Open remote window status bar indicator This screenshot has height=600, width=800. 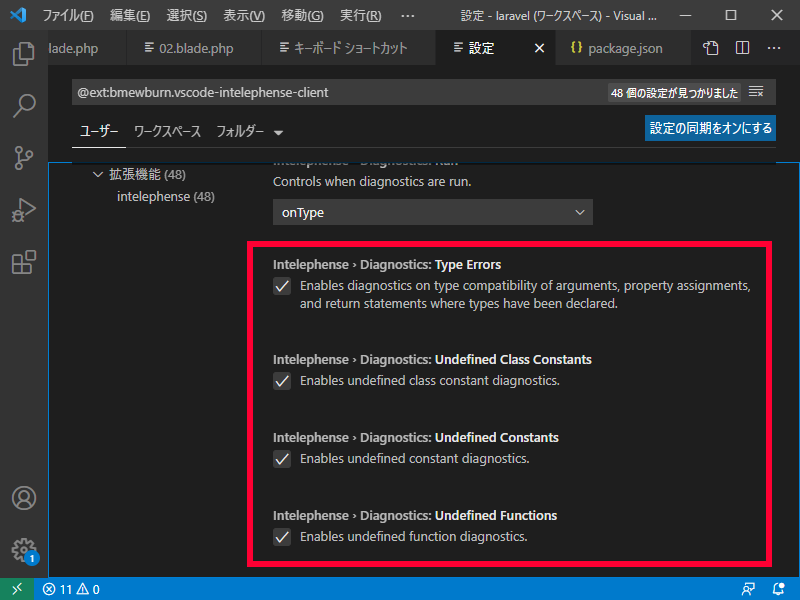tap(17, 589)
